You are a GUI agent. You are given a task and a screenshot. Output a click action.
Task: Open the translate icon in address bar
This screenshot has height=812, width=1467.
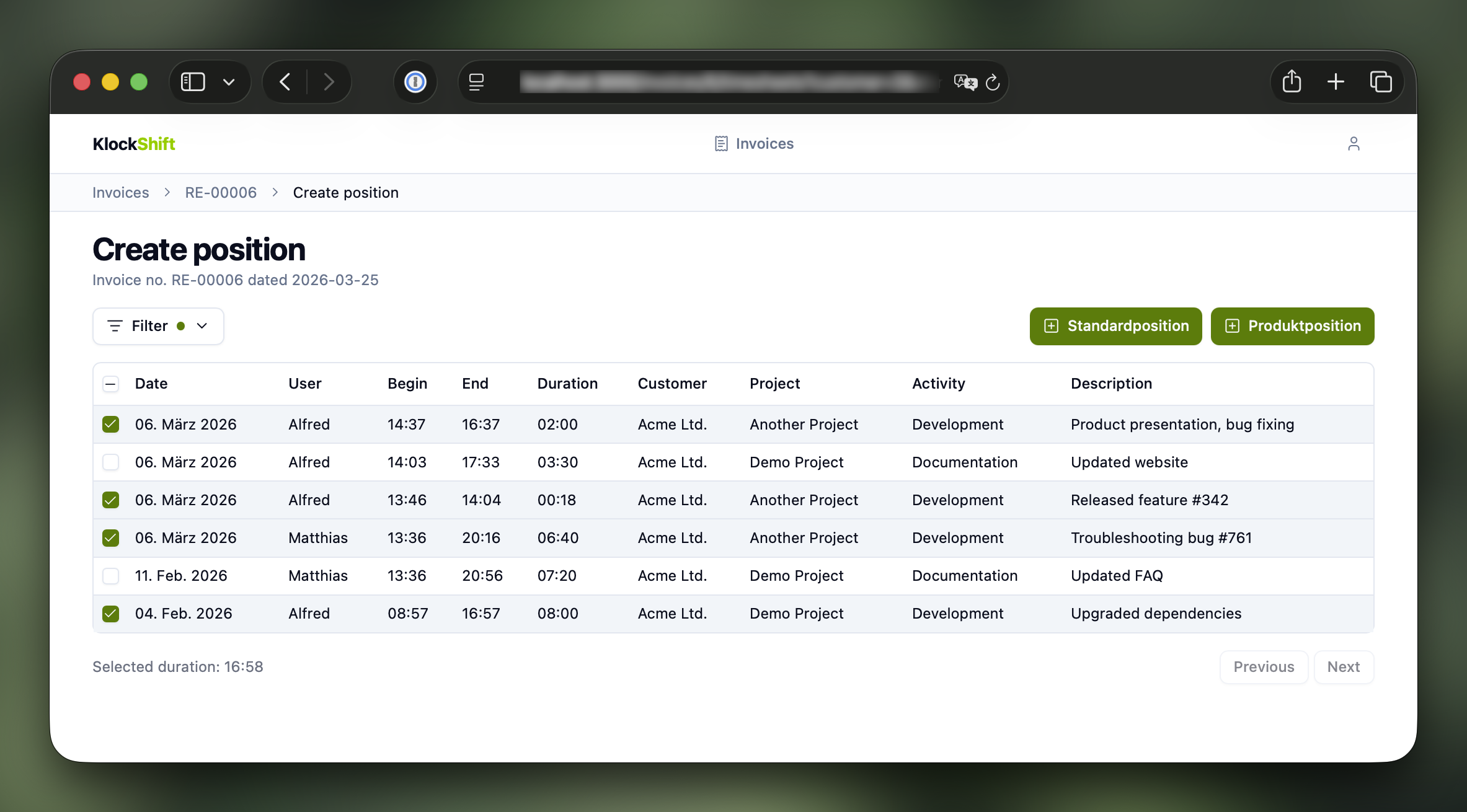(964, 81)
